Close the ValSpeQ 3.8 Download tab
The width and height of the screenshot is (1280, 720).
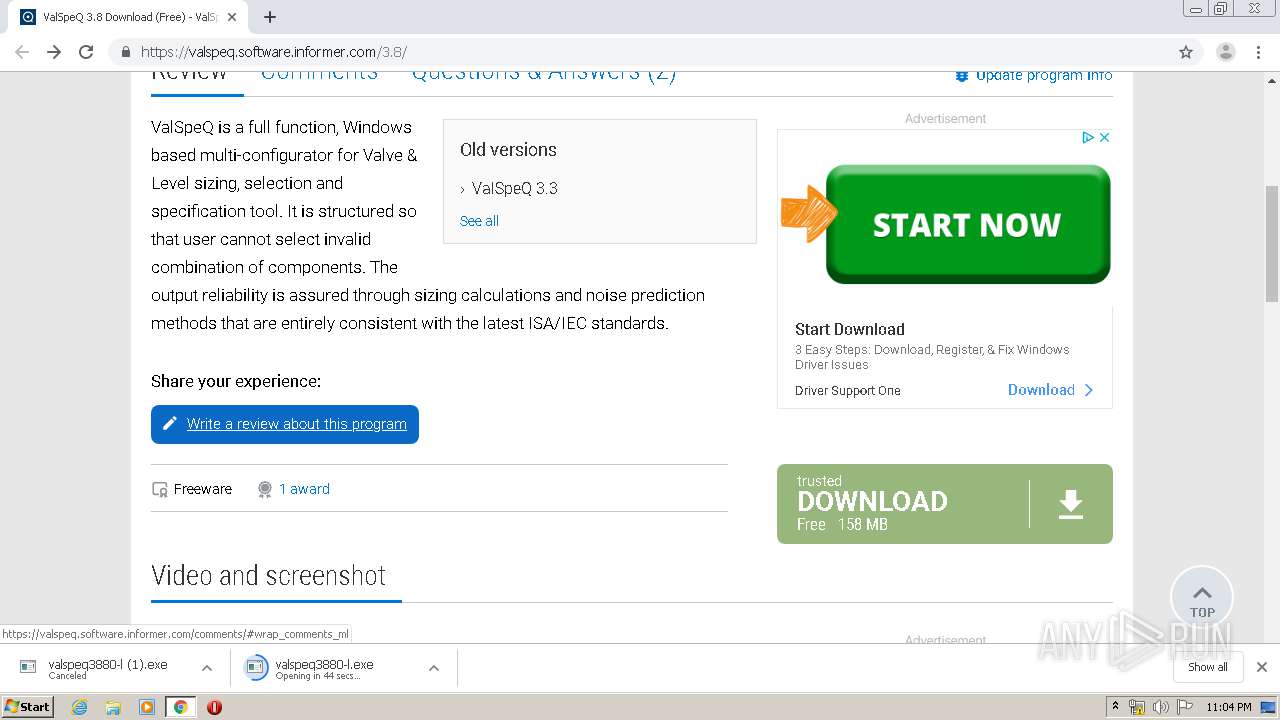click(x=232, y=17)
